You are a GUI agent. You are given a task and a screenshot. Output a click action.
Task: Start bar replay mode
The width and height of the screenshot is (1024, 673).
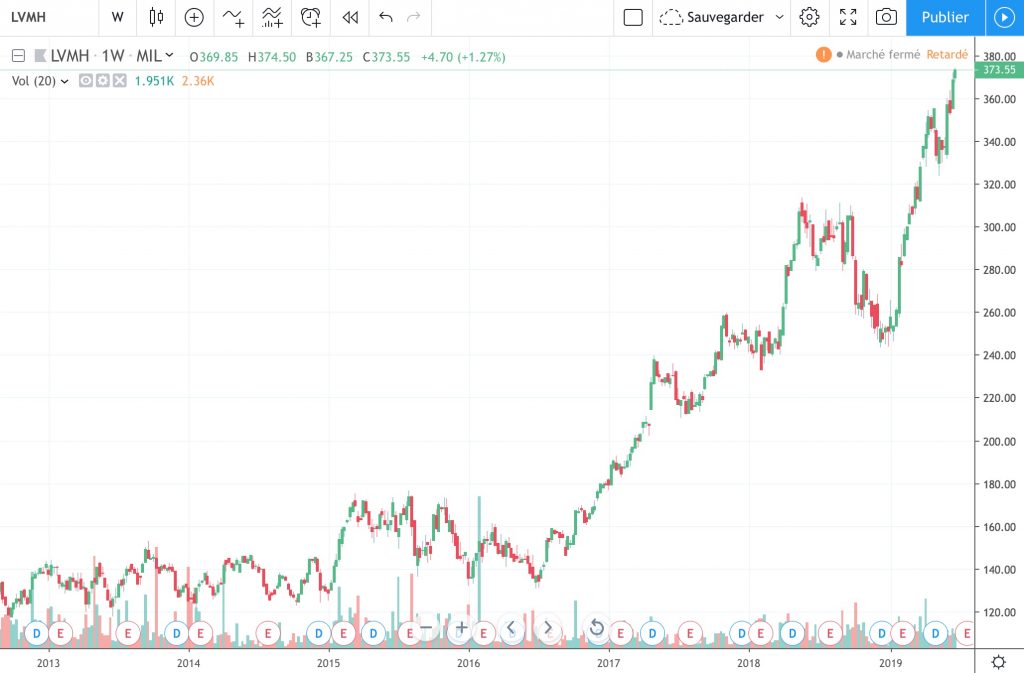(349, 17)
